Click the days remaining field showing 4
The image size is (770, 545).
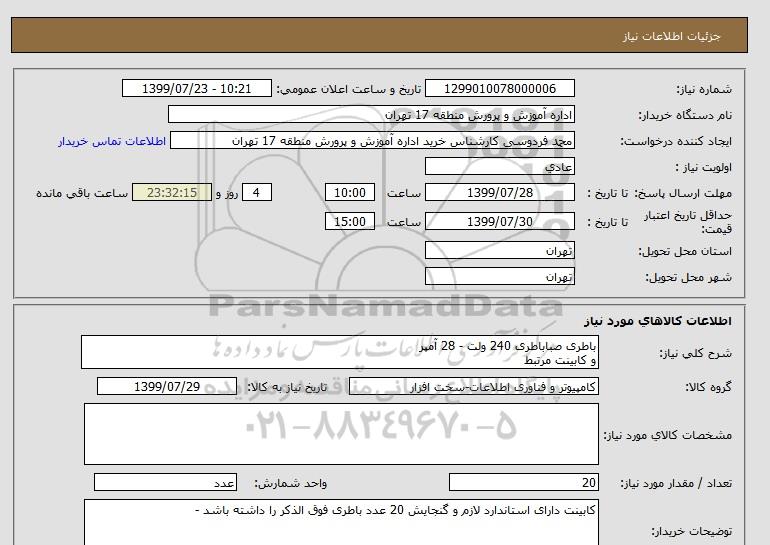pyautogui.click(x=256, y=192)
